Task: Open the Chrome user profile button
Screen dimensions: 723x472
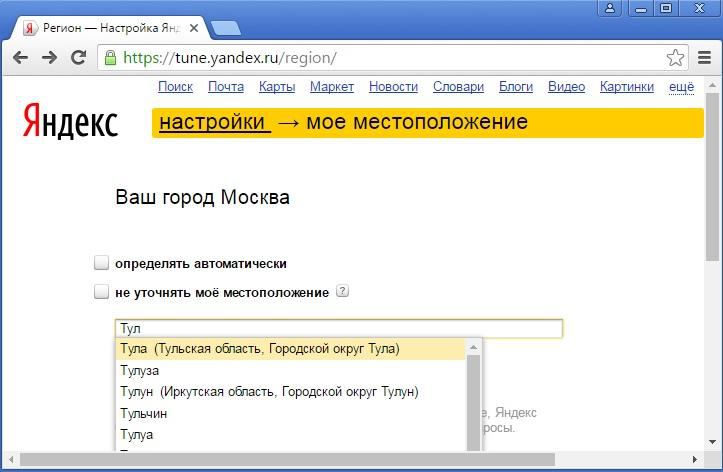Action: [x=610, y=8]
